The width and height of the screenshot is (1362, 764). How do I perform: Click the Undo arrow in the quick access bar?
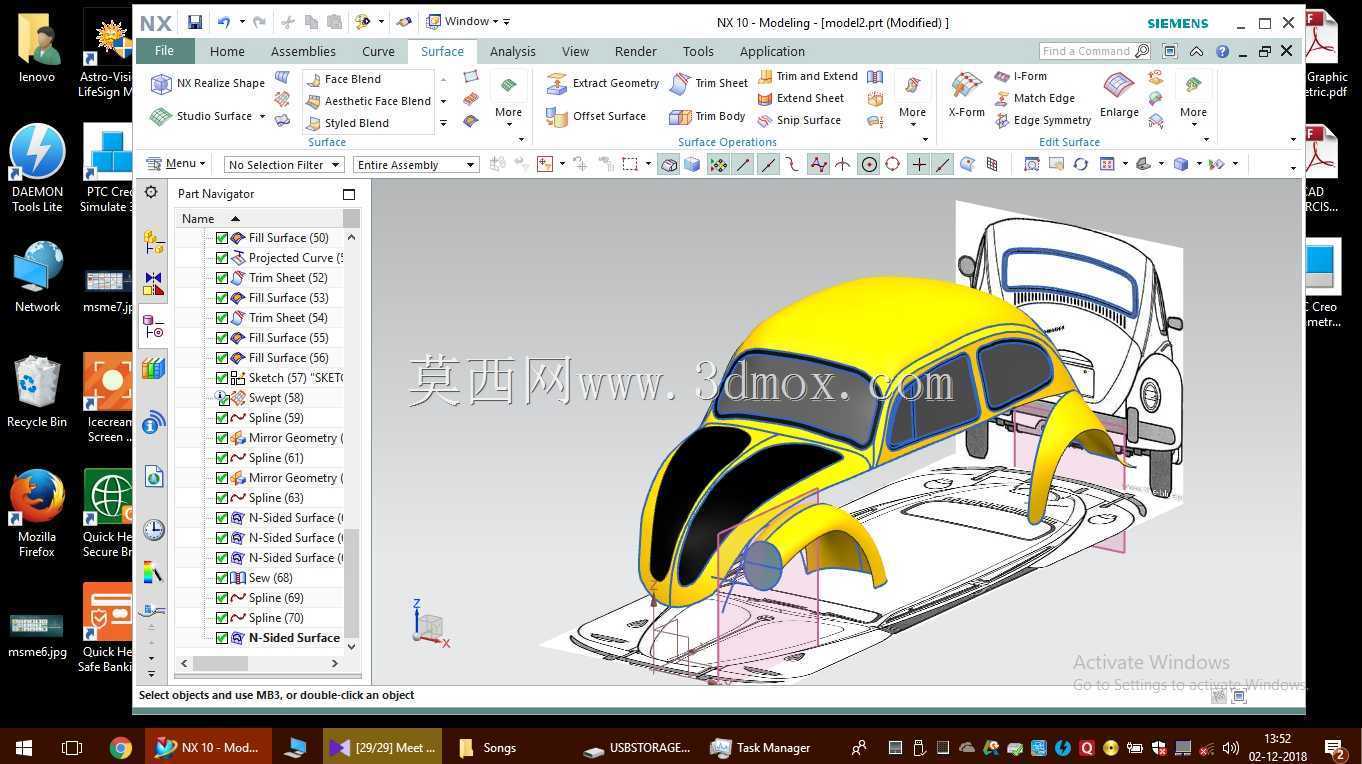click(224, 22)
